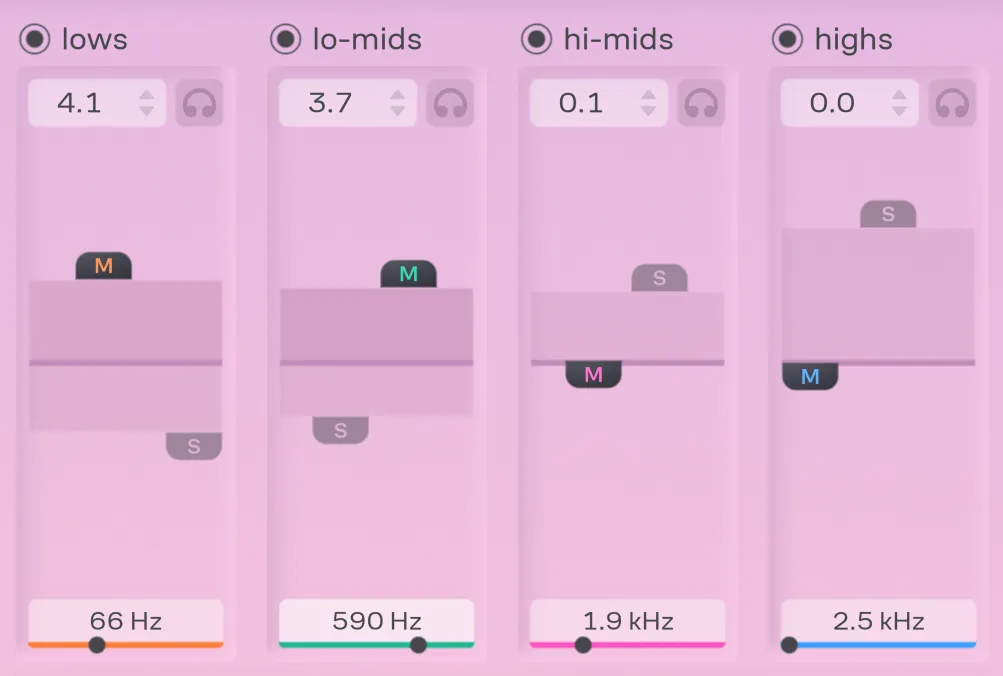Click the 1.9 kHz frequency field

coord(628,620)
